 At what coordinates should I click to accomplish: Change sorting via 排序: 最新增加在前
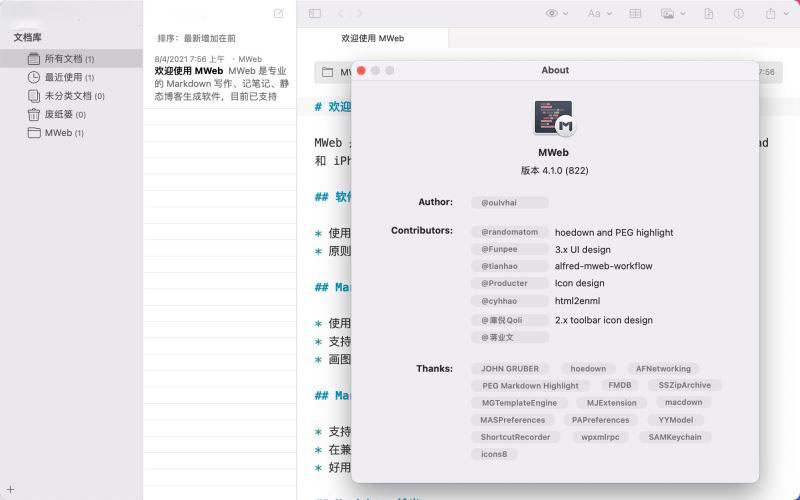click(196, 38)
